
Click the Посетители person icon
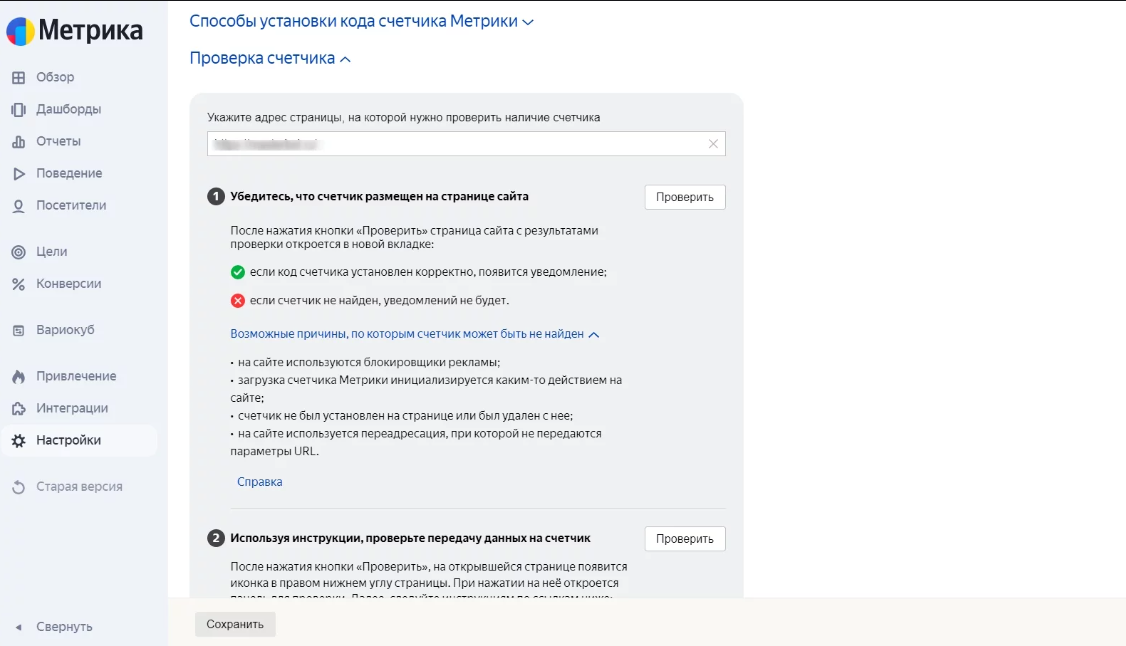(18, 206)
